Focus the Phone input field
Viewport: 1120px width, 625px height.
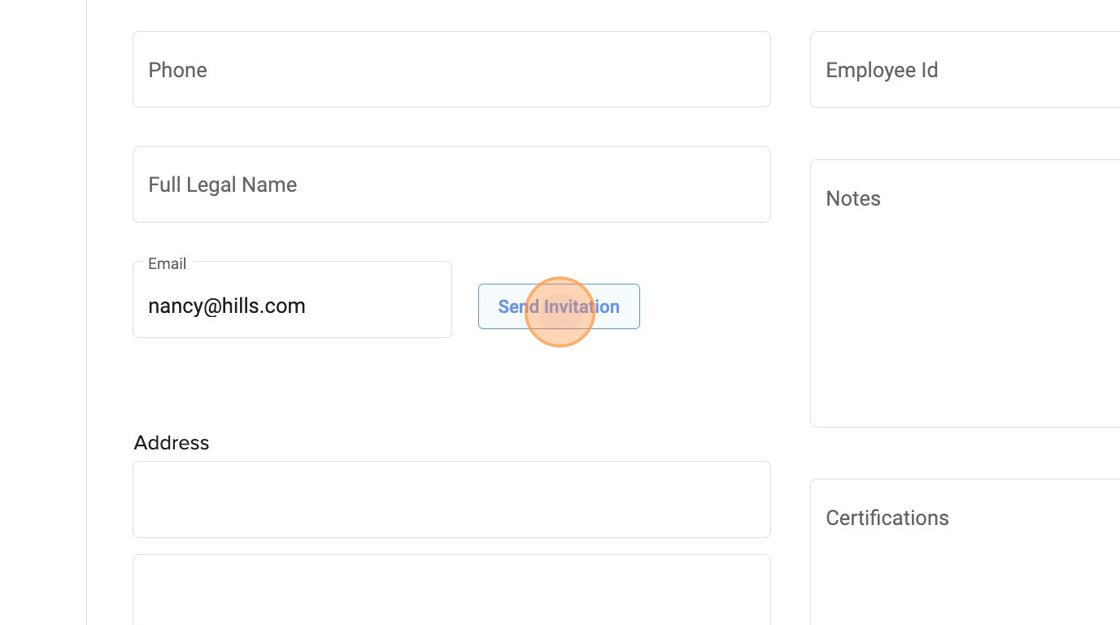click(450, 69)
